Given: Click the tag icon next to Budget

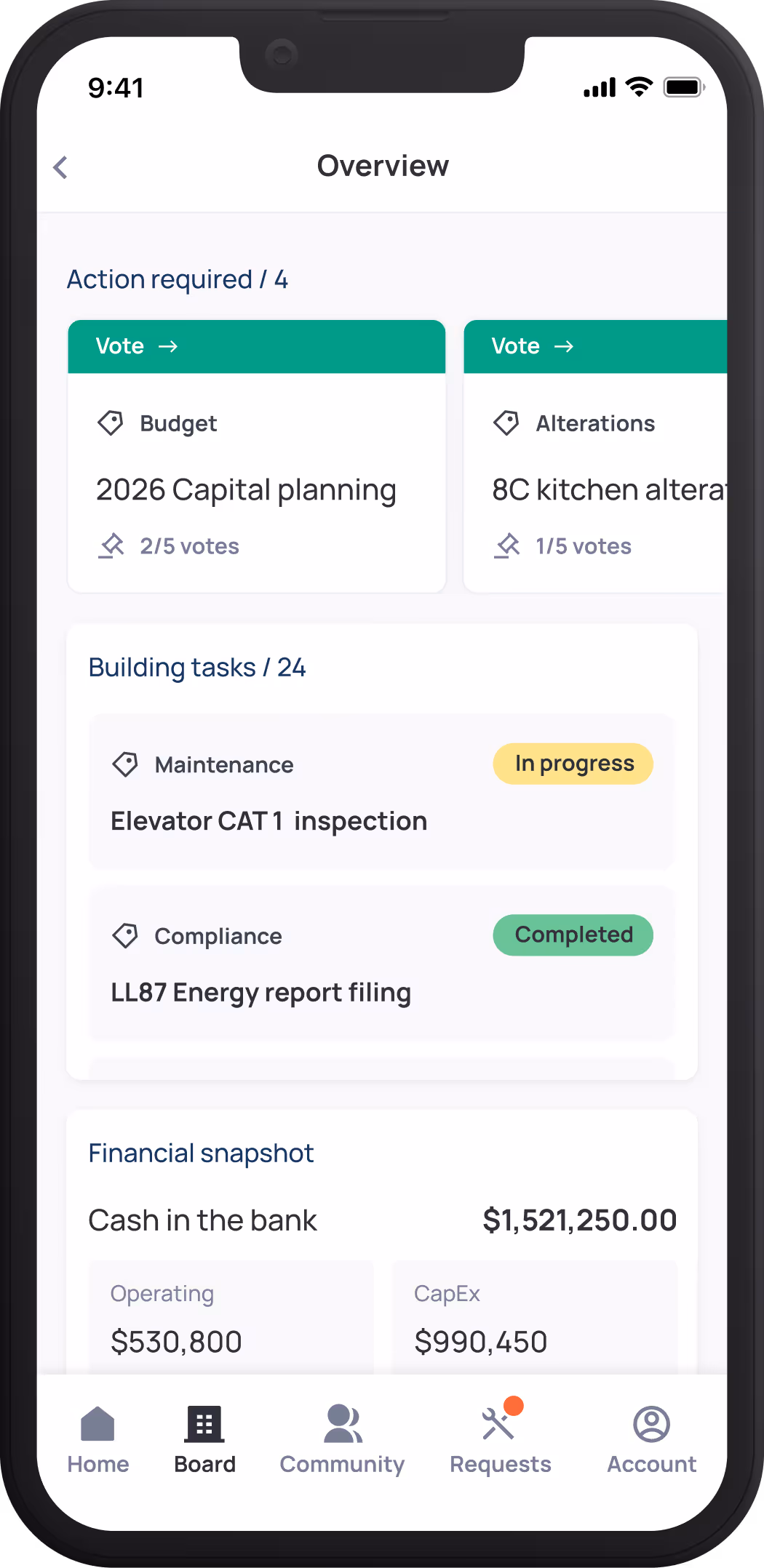Looking at the screenshot, I should (111, 423).
